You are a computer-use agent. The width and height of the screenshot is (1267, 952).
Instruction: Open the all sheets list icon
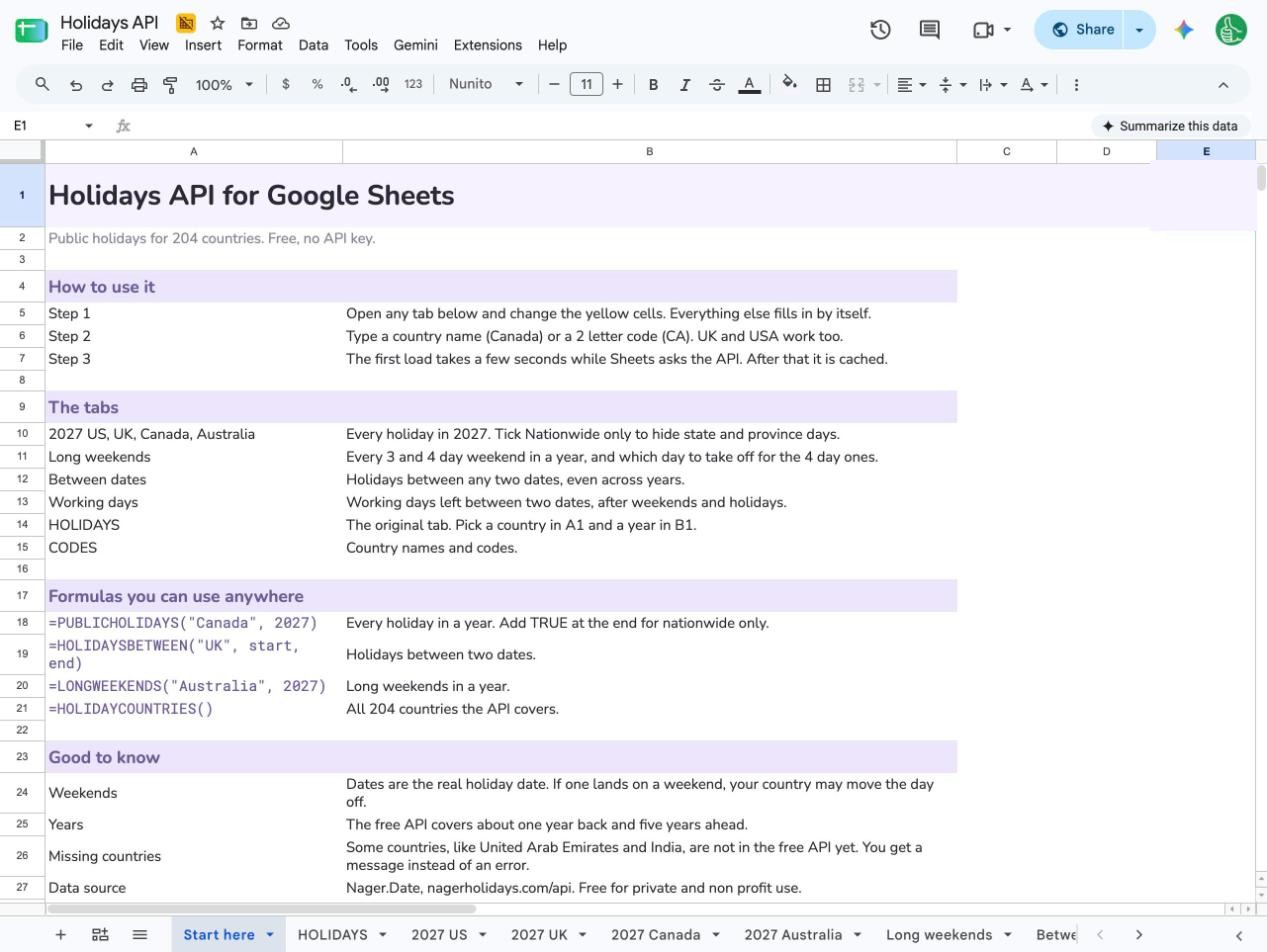point(140,934)
